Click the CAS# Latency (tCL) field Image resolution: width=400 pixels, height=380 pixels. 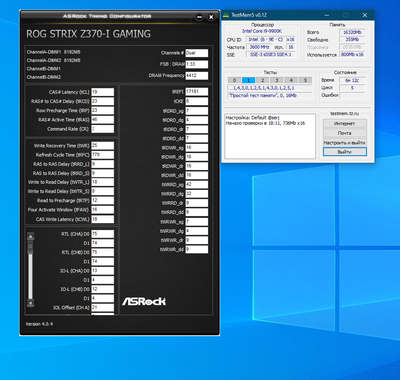point(102,92)
